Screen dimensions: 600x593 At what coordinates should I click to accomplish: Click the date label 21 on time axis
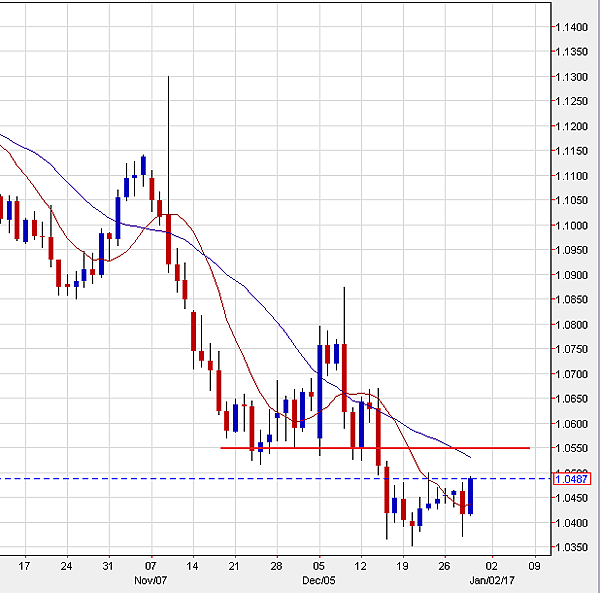tap(234, 566)
